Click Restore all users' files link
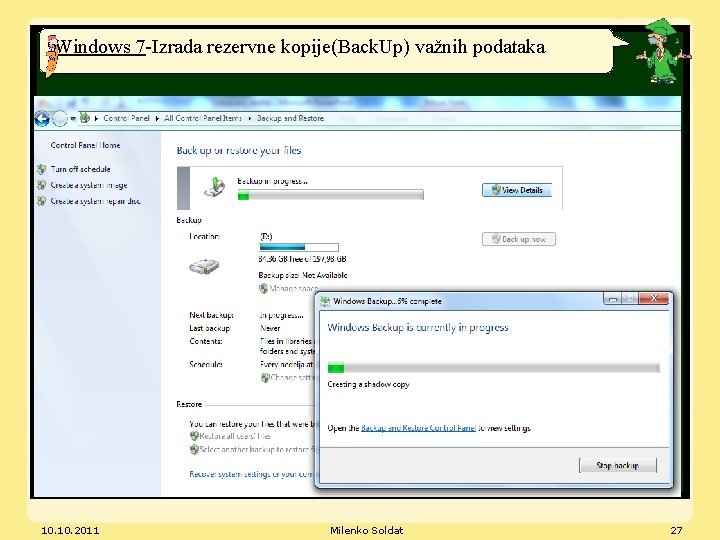 [235, 436]
